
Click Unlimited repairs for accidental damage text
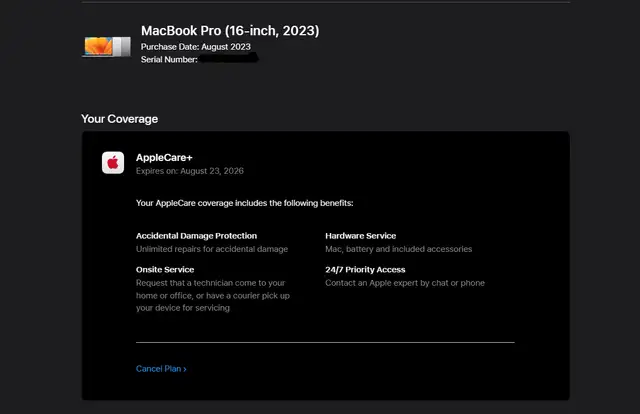click(x=212, y=249)
